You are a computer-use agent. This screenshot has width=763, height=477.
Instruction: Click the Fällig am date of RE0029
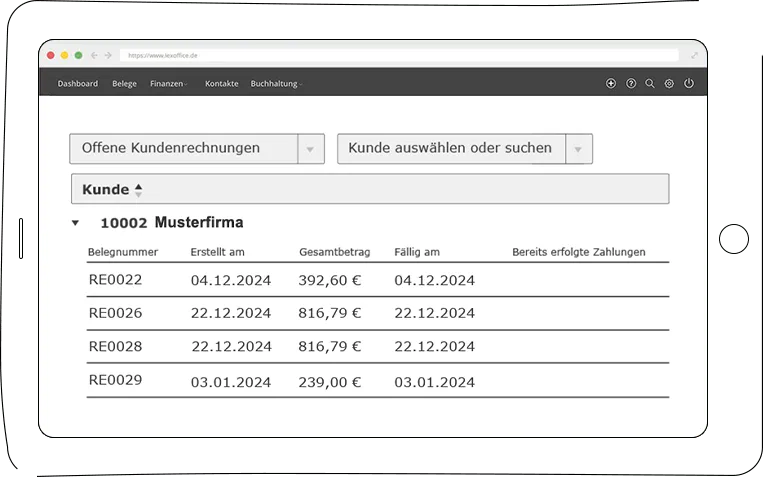point(435,382)
